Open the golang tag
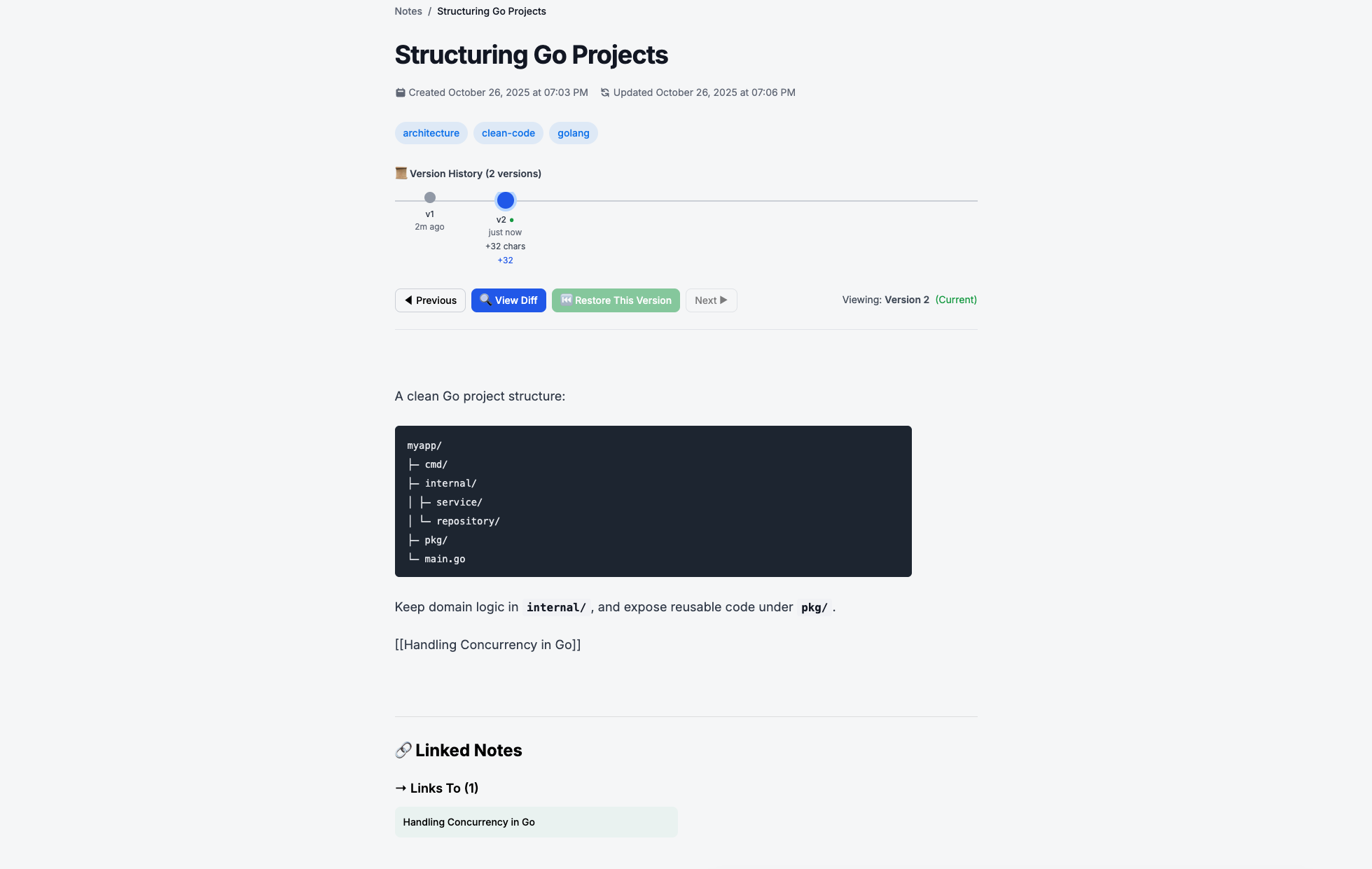The width and height of the screenshot is (1372, 869). point(573,133)
